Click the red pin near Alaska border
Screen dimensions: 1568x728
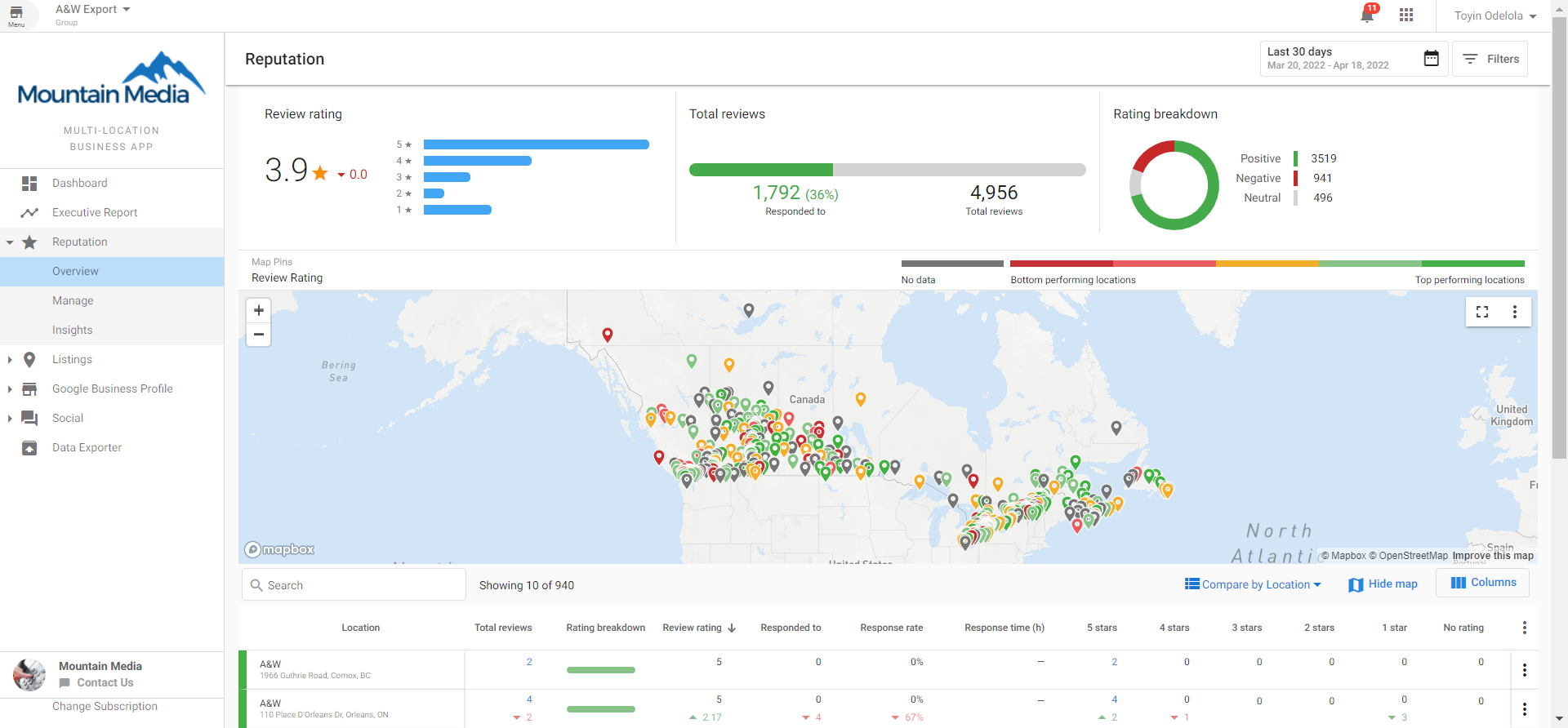pyautogui.click(x=608, y=335)
